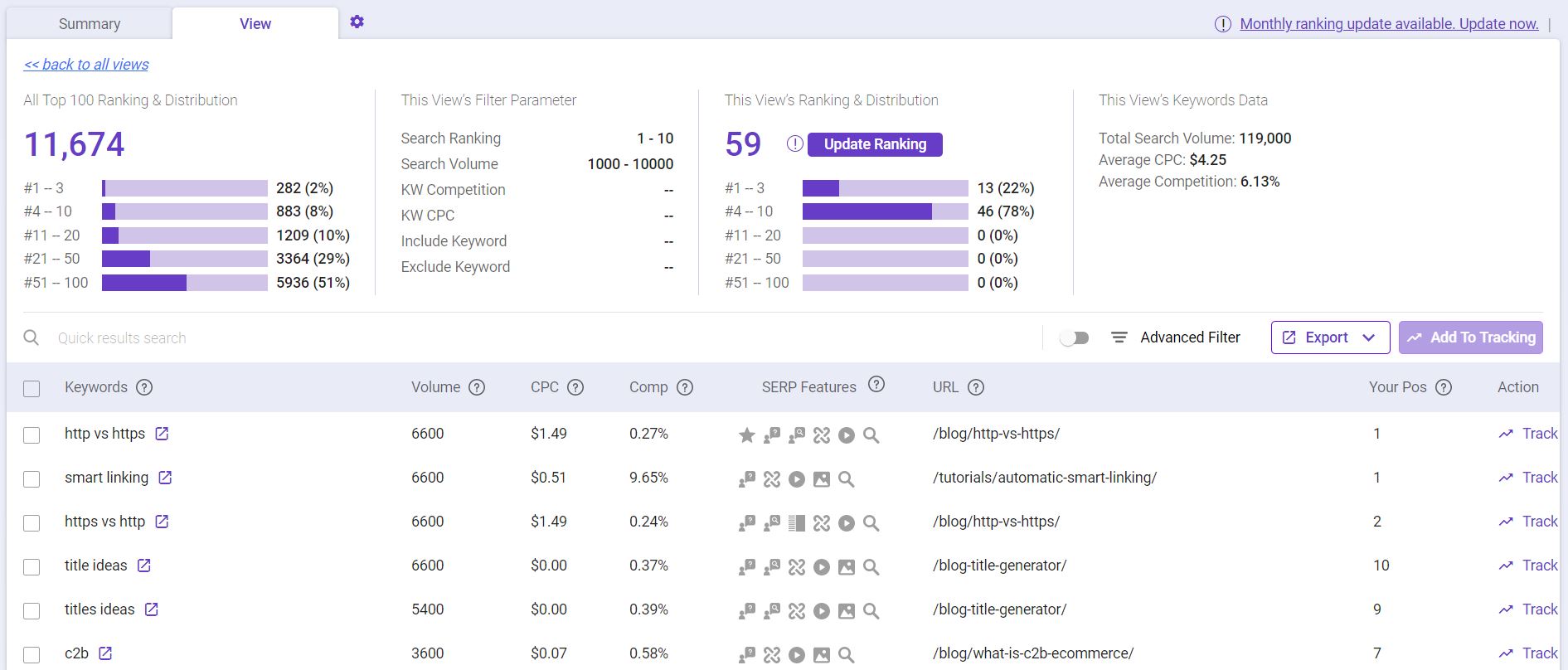The height and width of the screenshot is (670, 1568).
Task: Click the Total Search Volume 119,000 text
Action: 1195,138
